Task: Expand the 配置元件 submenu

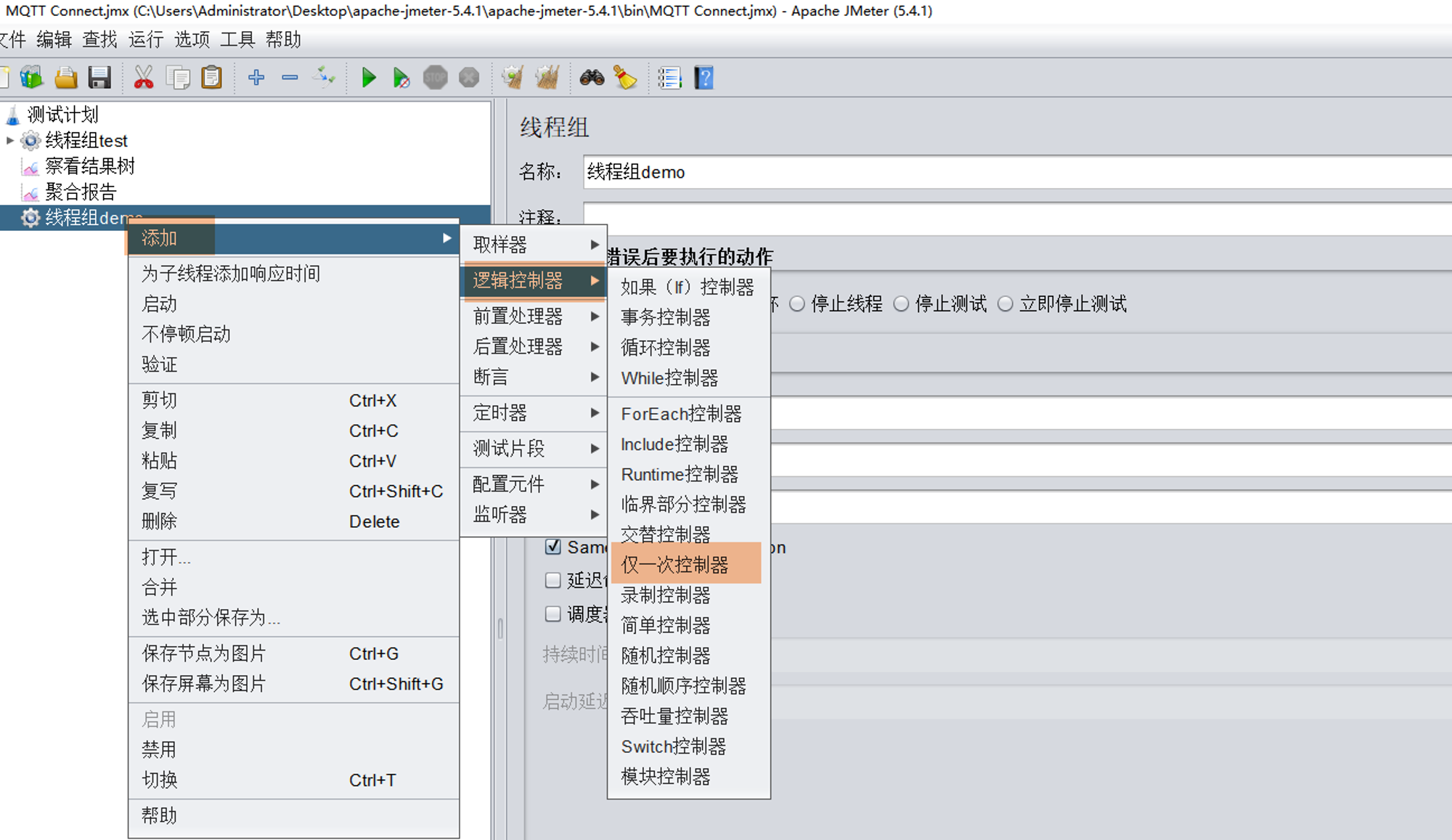Action: 534,484
